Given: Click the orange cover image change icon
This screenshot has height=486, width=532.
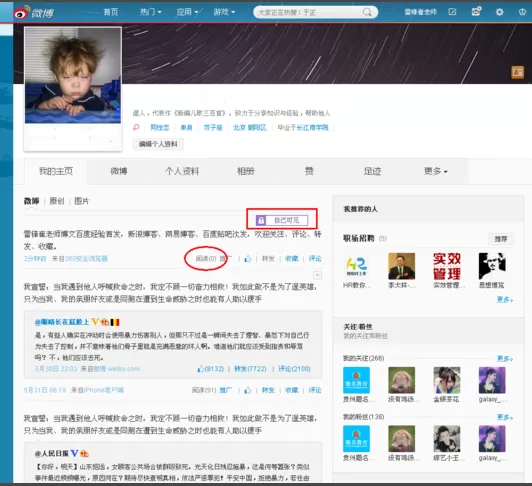Looking at the screenshot, I should point(517,72).
